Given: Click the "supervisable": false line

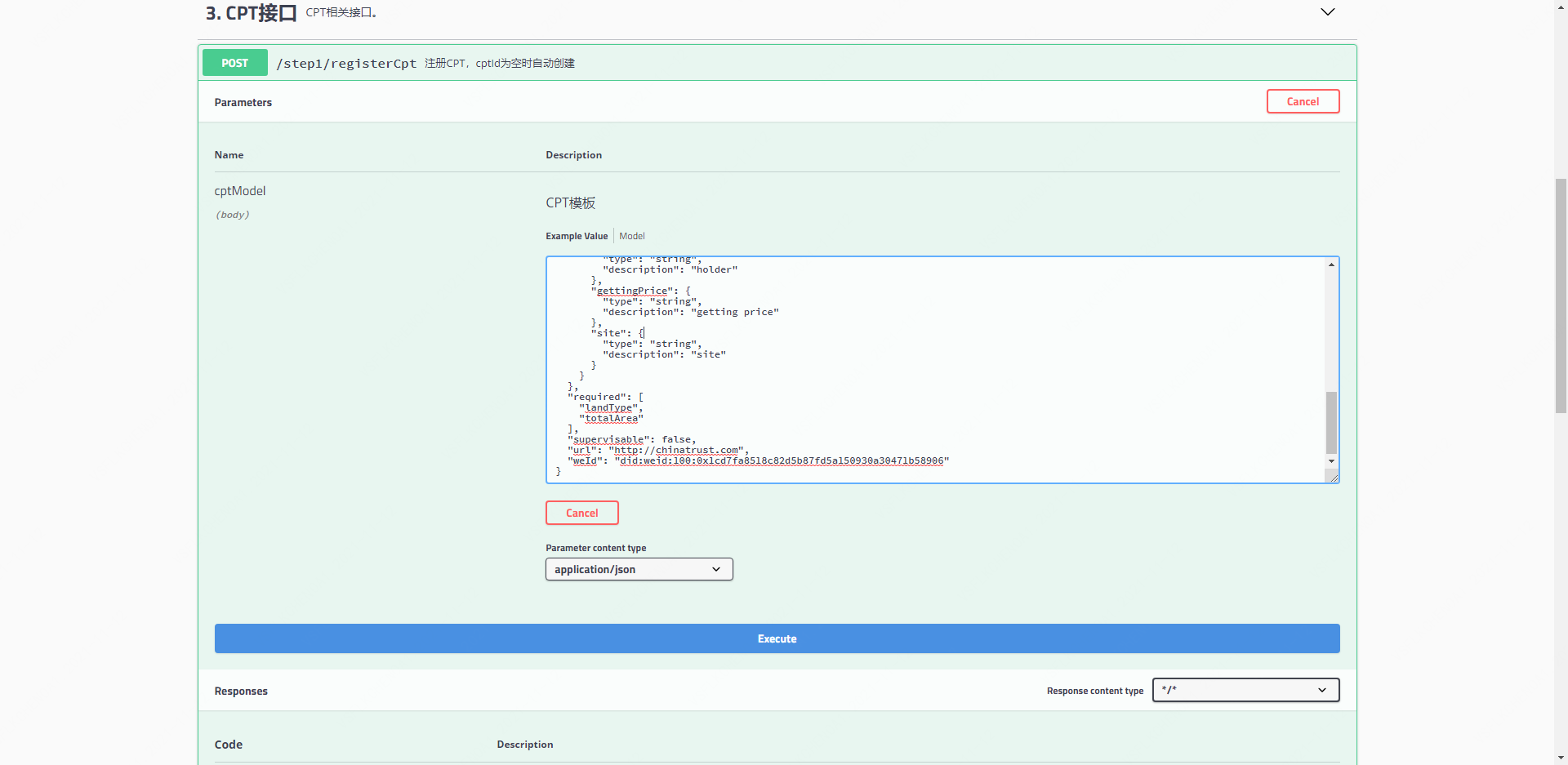Looking at the screenshot, I should click(631, 439).
